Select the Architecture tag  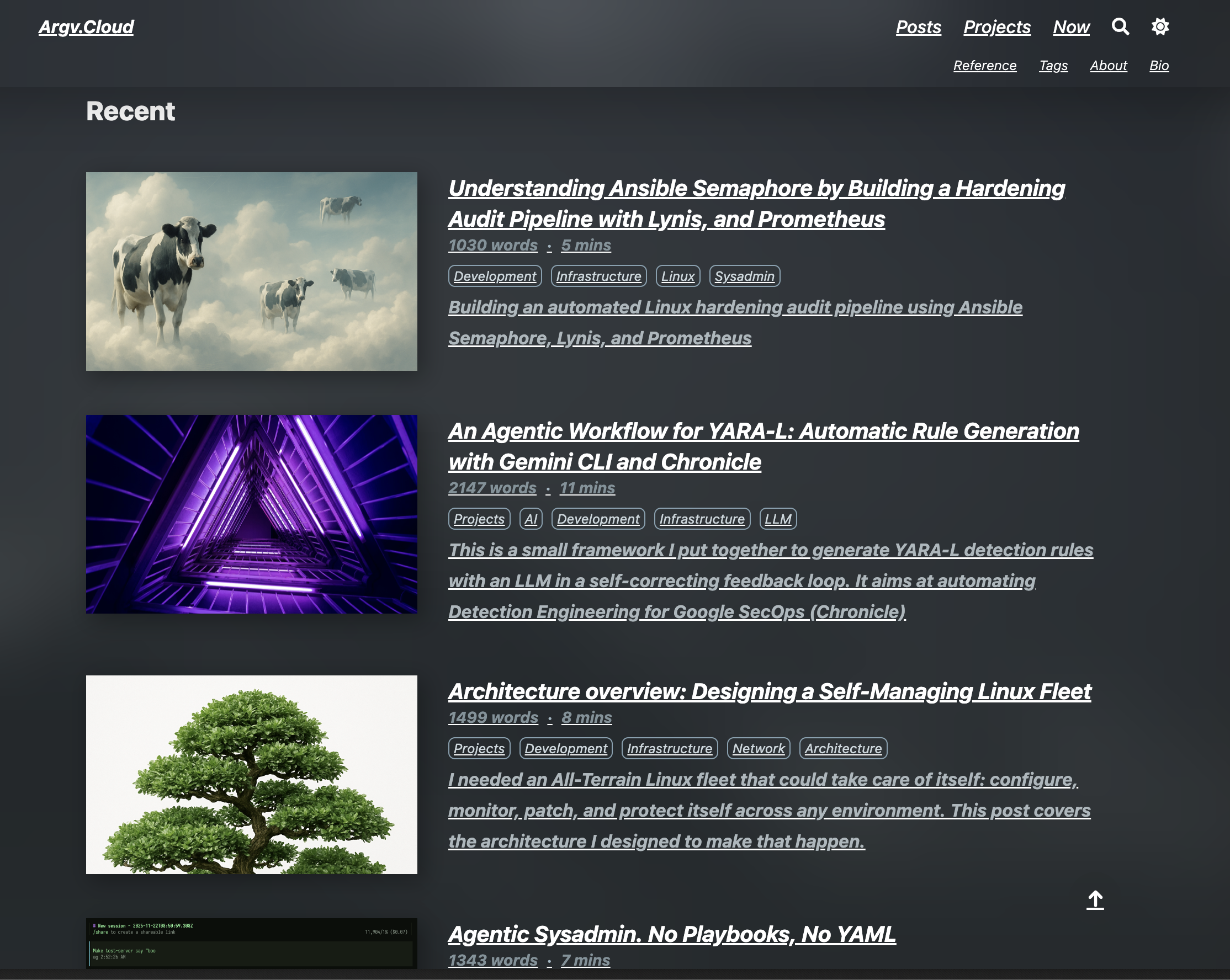843,748
